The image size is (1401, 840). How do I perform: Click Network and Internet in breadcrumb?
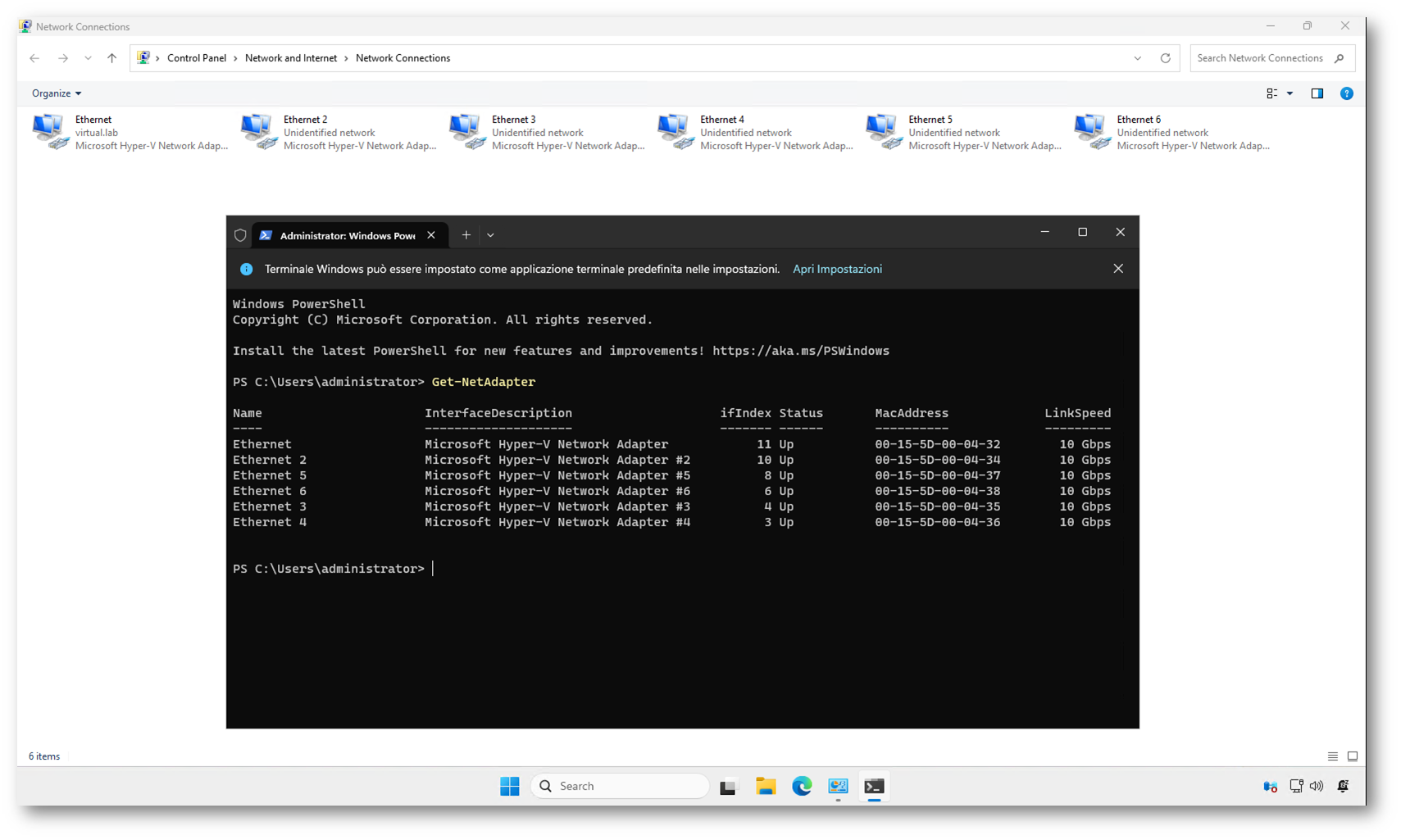click(x=290, y=58)
